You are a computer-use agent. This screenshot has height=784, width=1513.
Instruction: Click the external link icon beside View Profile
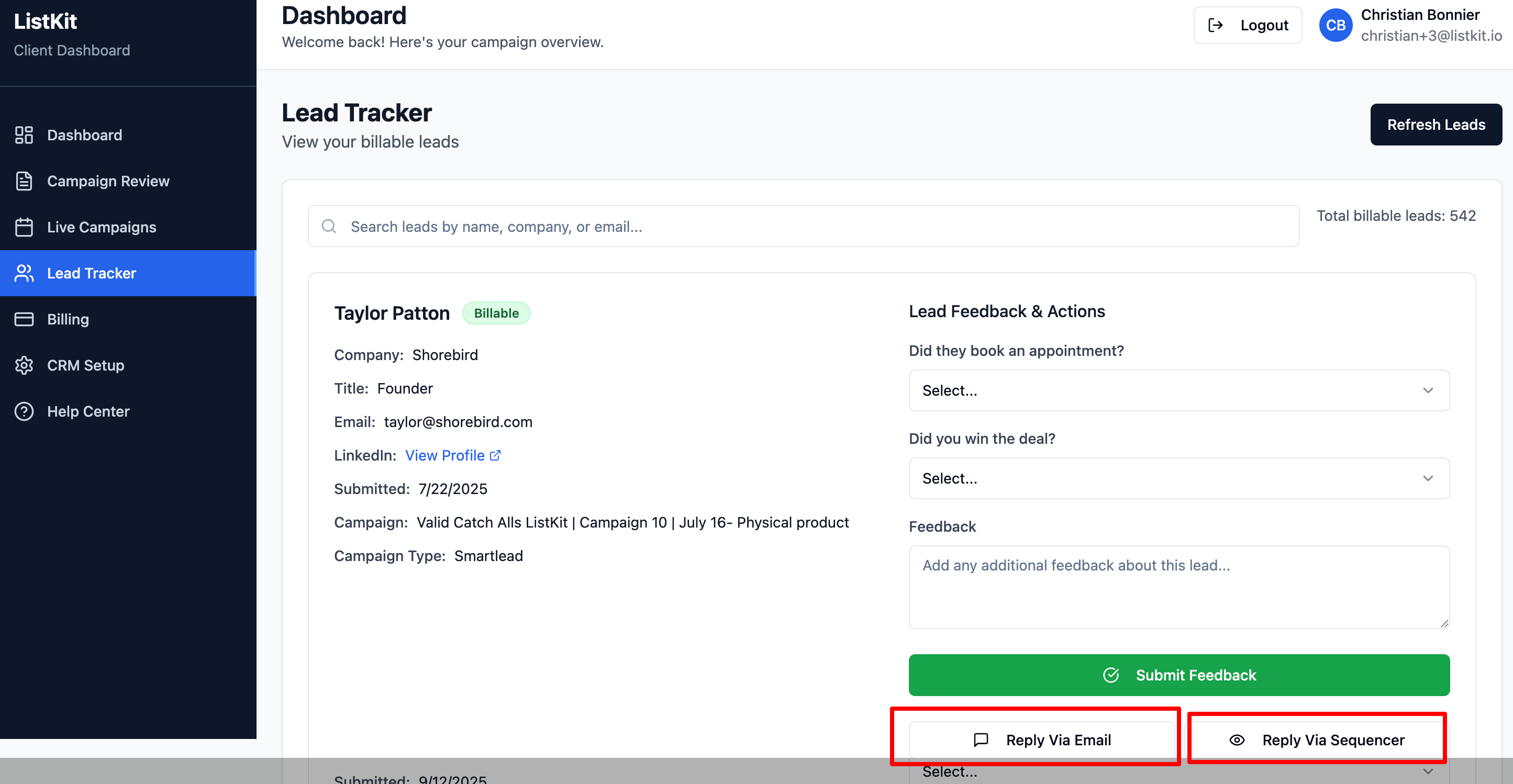tap(495, 455)
